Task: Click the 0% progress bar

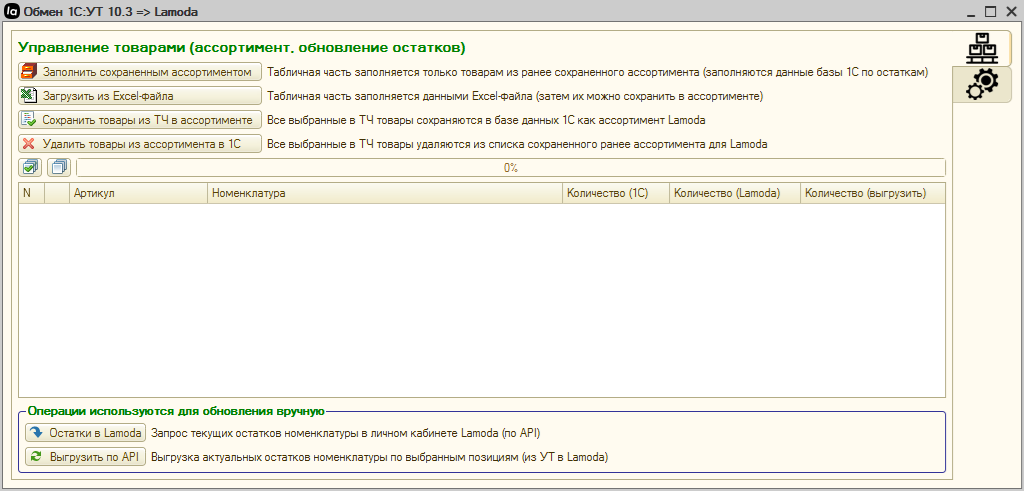Action: click(x=511, y=168)
